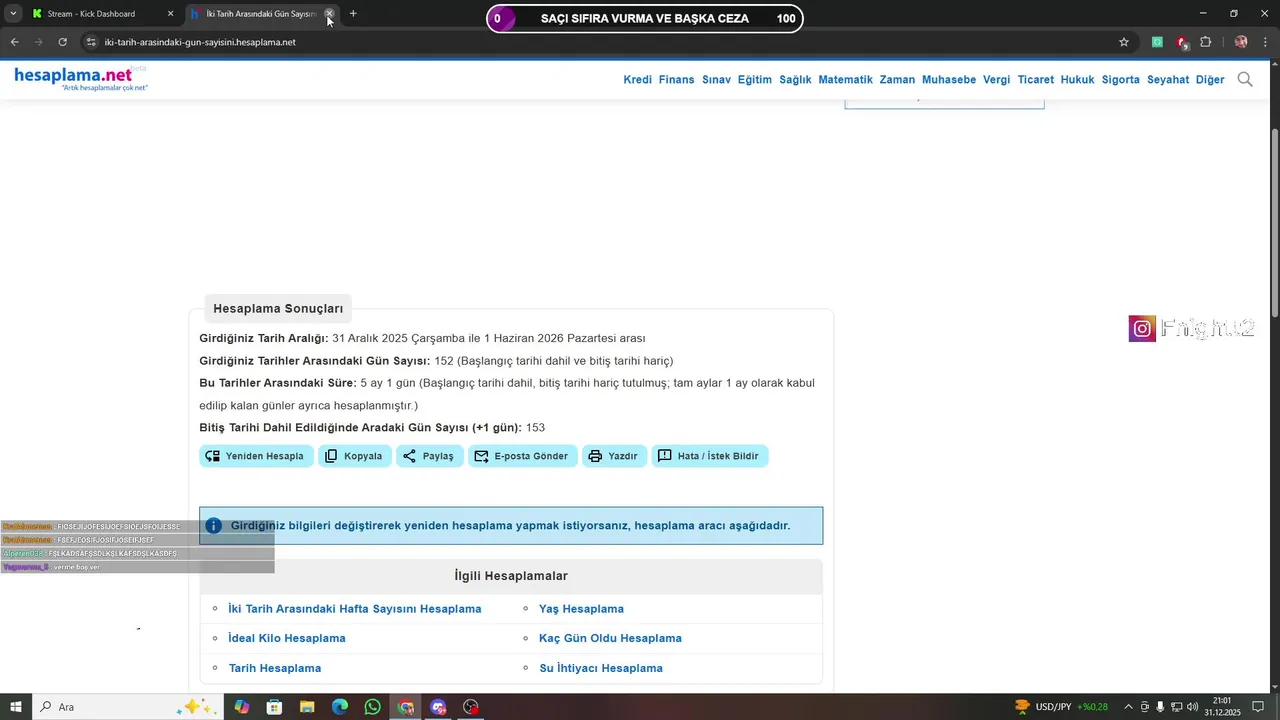Viewport: 1280px width, 720px height.
Task: Open the Kaç Gün Oldu Hesaplama link
Action: (610, 638)
